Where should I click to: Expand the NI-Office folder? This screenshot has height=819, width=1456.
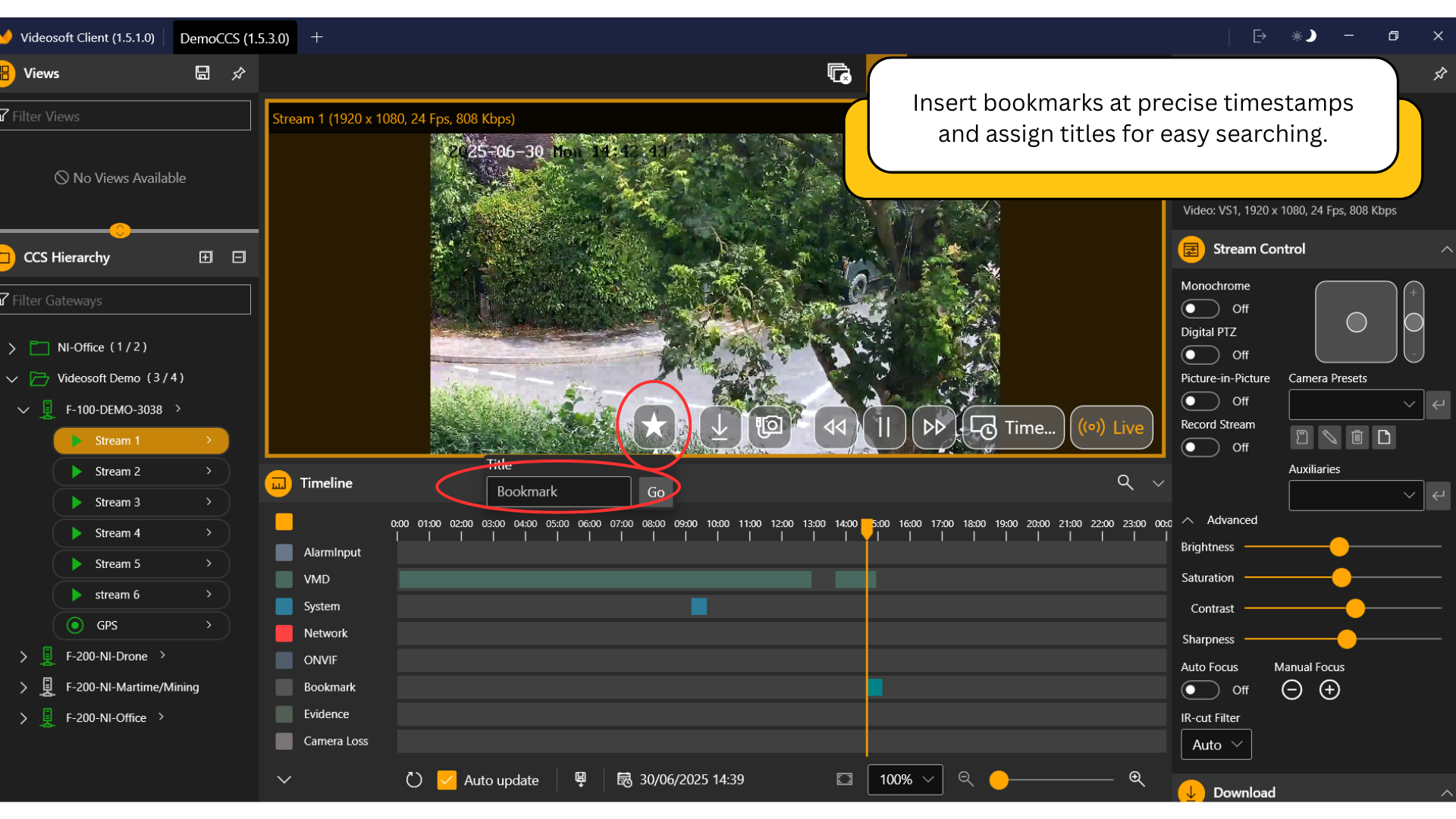click(12, 347)
